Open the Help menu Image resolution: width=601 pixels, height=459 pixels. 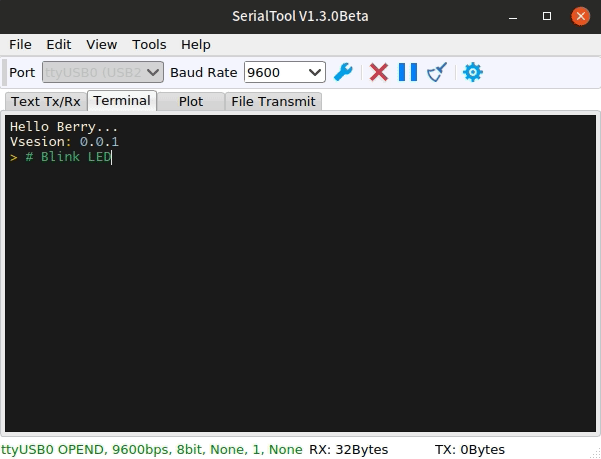196,45
